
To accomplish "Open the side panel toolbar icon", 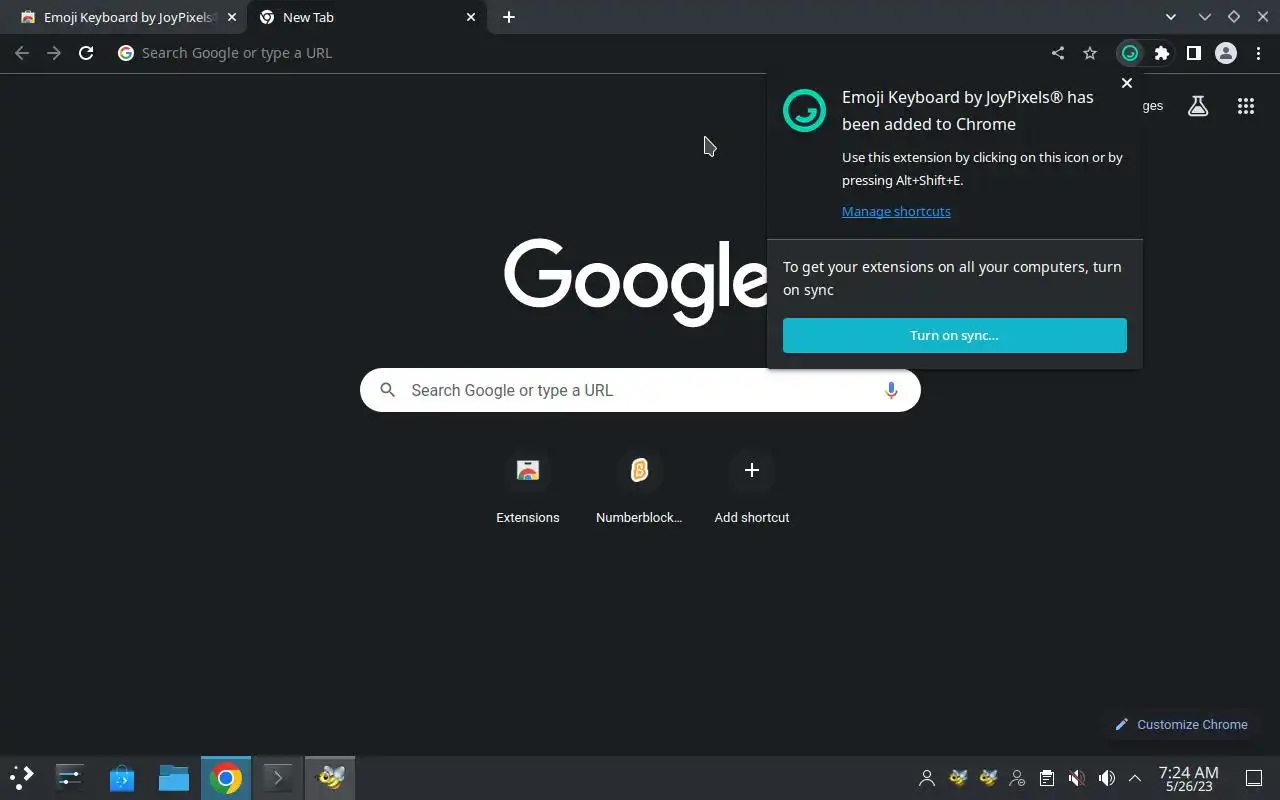I will click(1194, 53).
